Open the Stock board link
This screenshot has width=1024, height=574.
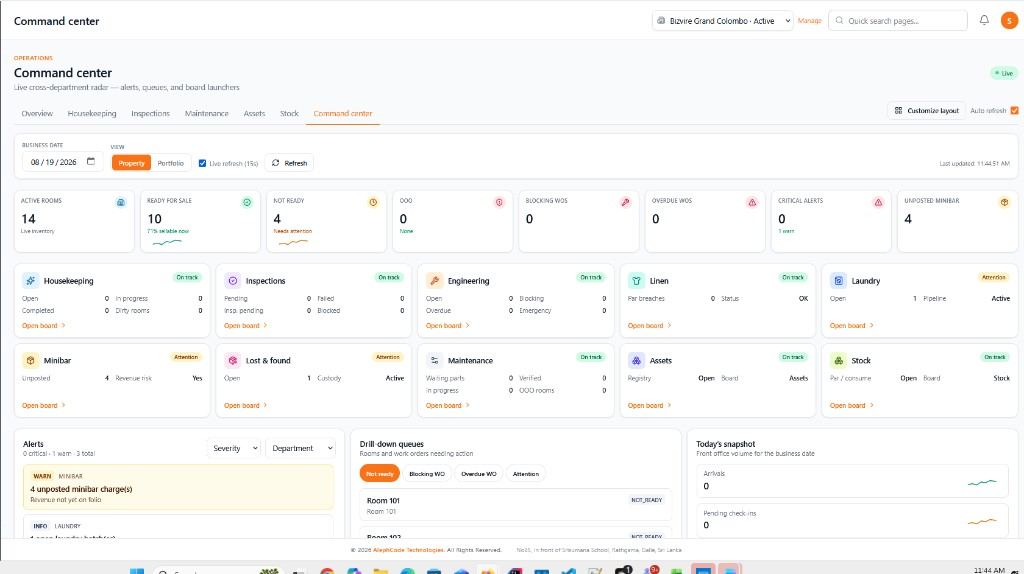tap(852, 405)
